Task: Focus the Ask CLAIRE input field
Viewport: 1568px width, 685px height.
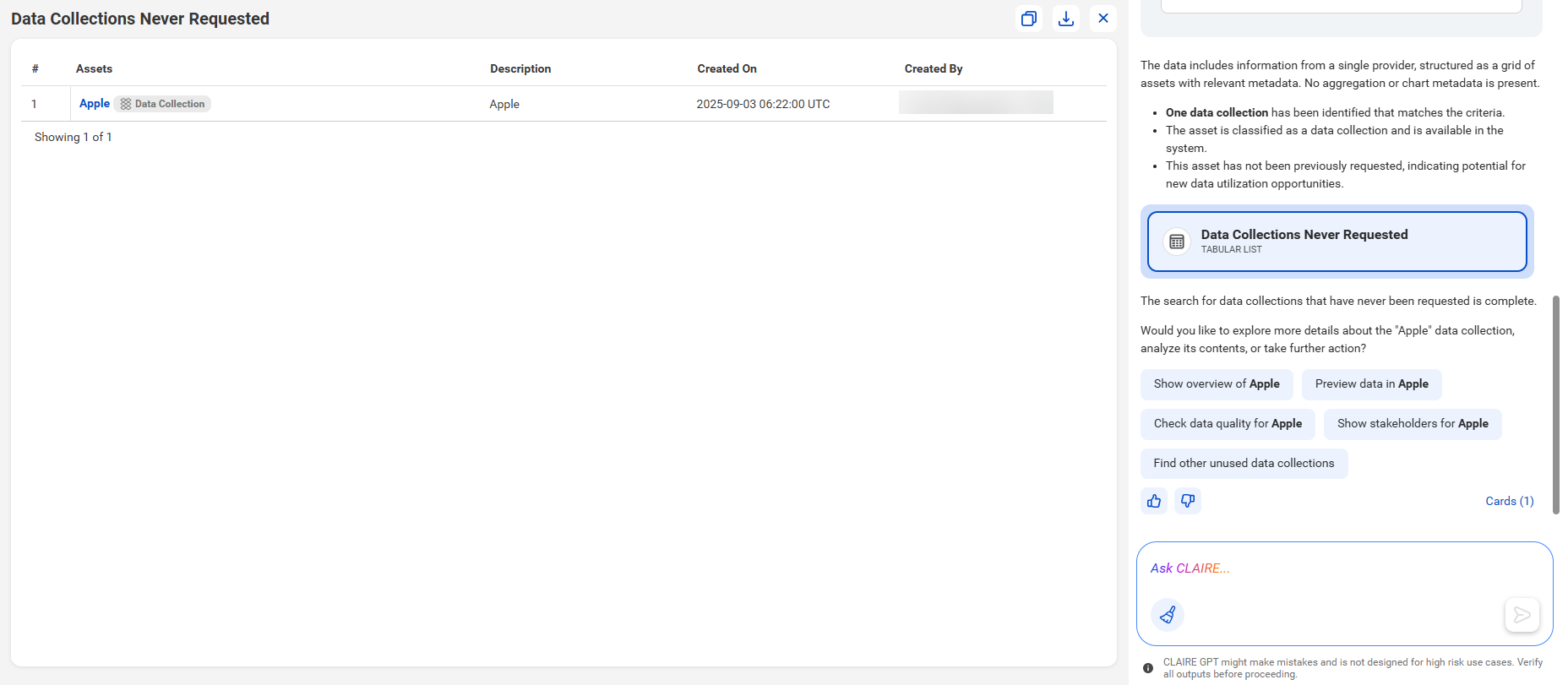Action: point(1343,568)
